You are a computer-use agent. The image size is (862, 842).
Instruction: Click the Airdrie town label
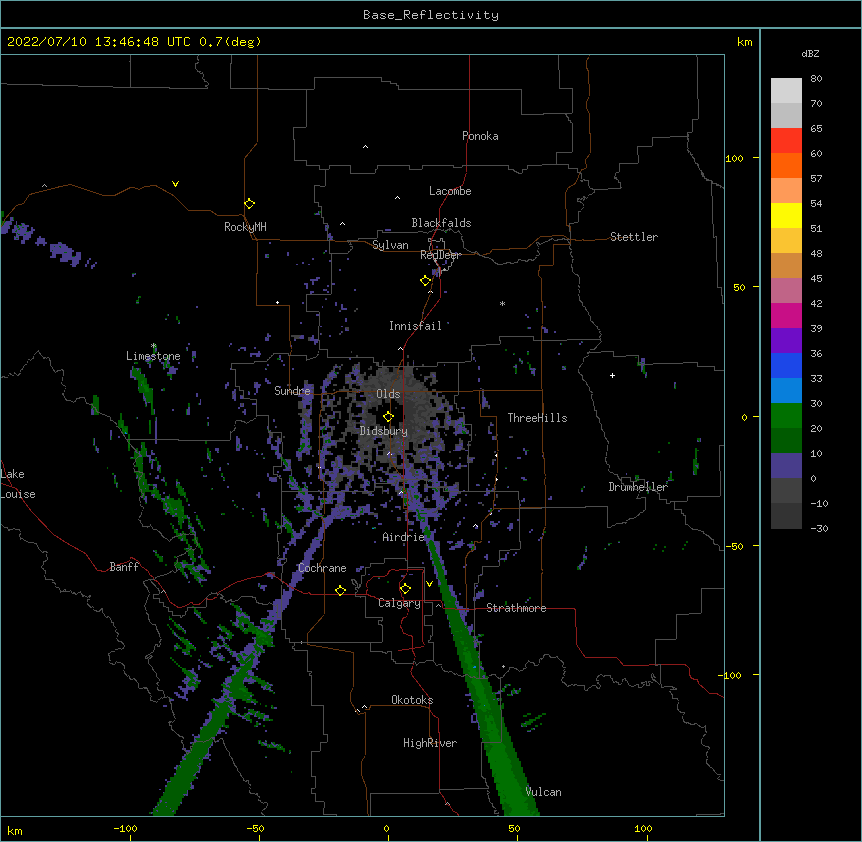404,537
